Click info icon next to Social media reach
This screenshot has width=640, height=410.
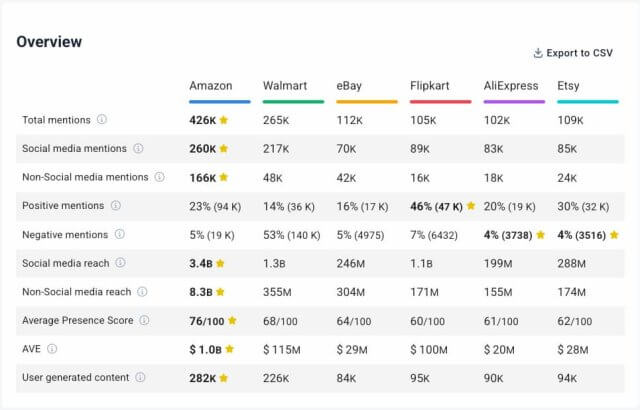pyautogui.click(x=121, y=263)
